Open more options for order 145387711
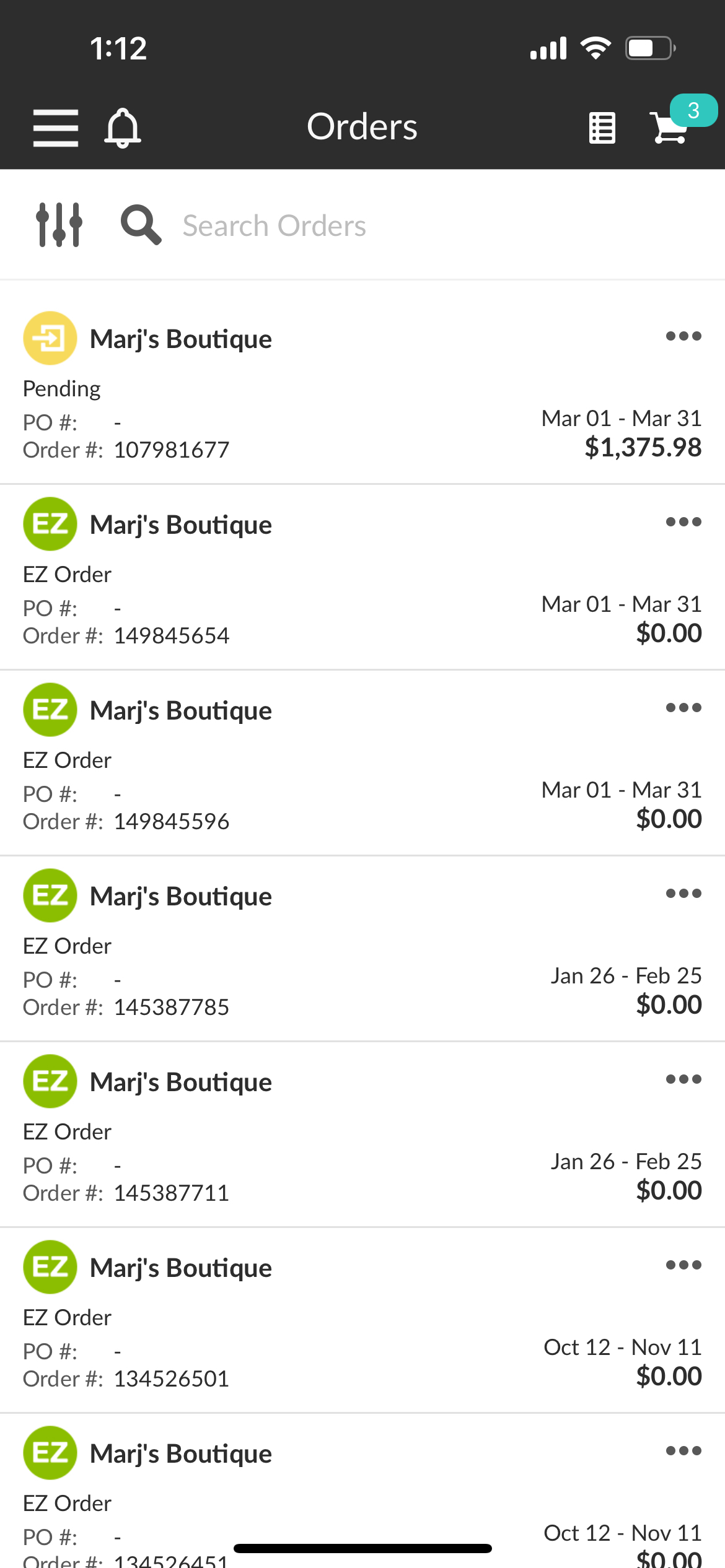The width and height of the screenshot is (725, 1568). 683,1079
